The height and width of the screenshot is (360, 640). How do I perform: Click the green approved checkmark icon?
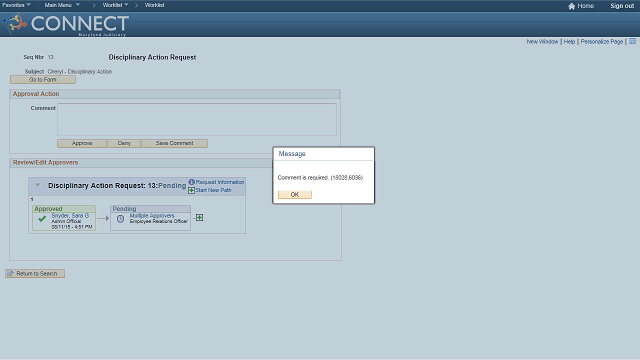pos(42,219)
